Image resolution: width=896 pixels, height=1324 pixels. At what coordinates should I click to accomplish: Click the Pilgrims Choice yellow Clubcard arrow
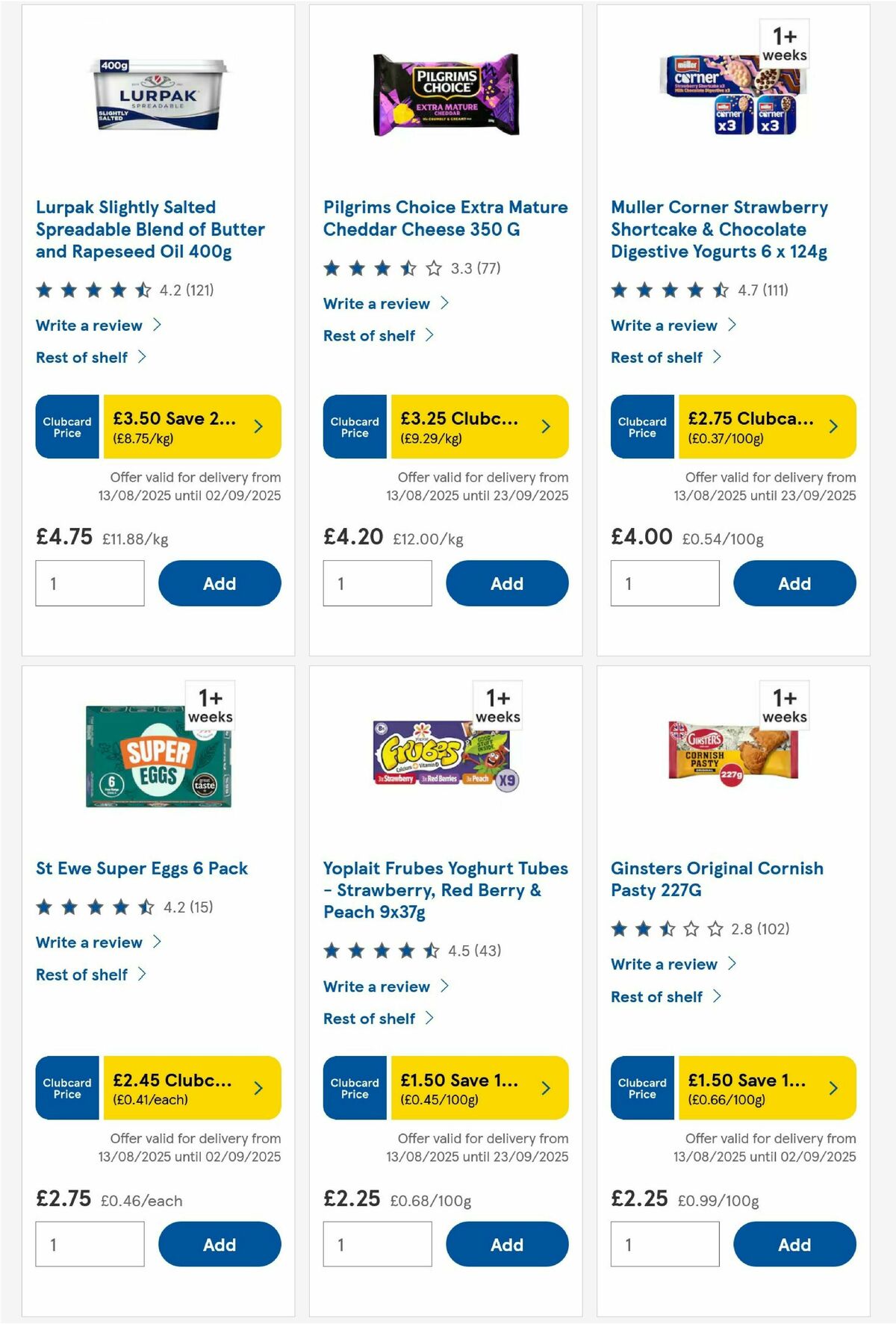coord(546,426)
